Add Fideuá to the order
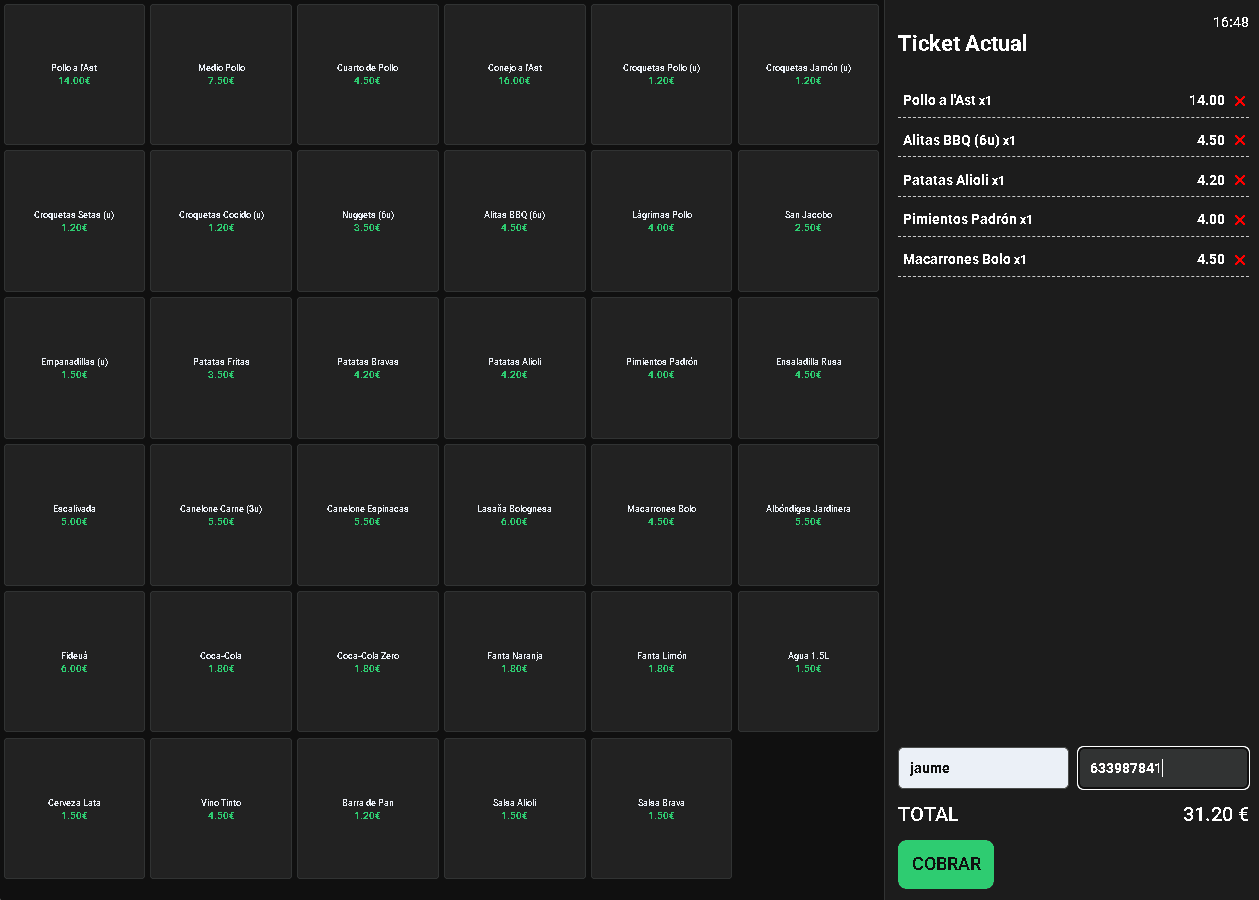1259x900 pixels. coord(75,662)
